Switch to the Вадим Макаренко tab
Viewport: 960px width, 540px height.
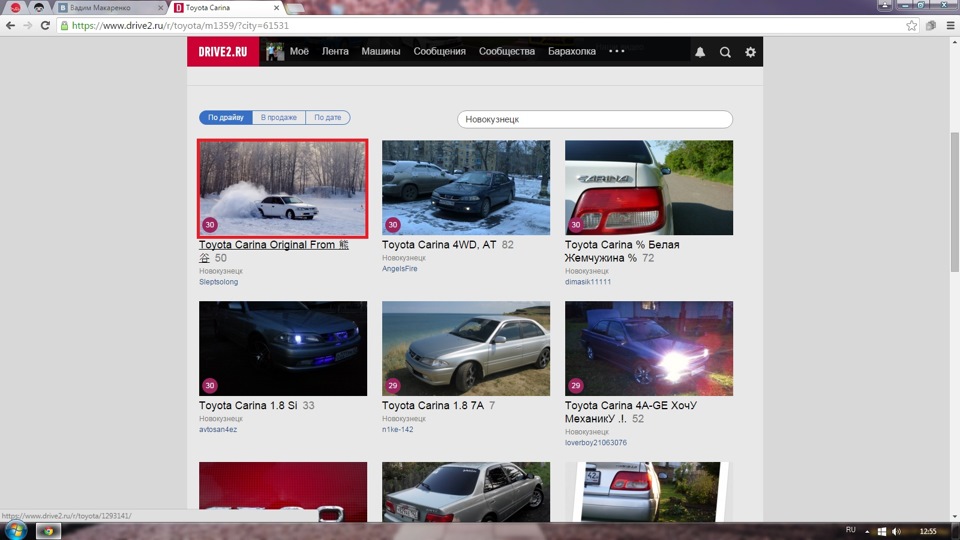(110, 8)
